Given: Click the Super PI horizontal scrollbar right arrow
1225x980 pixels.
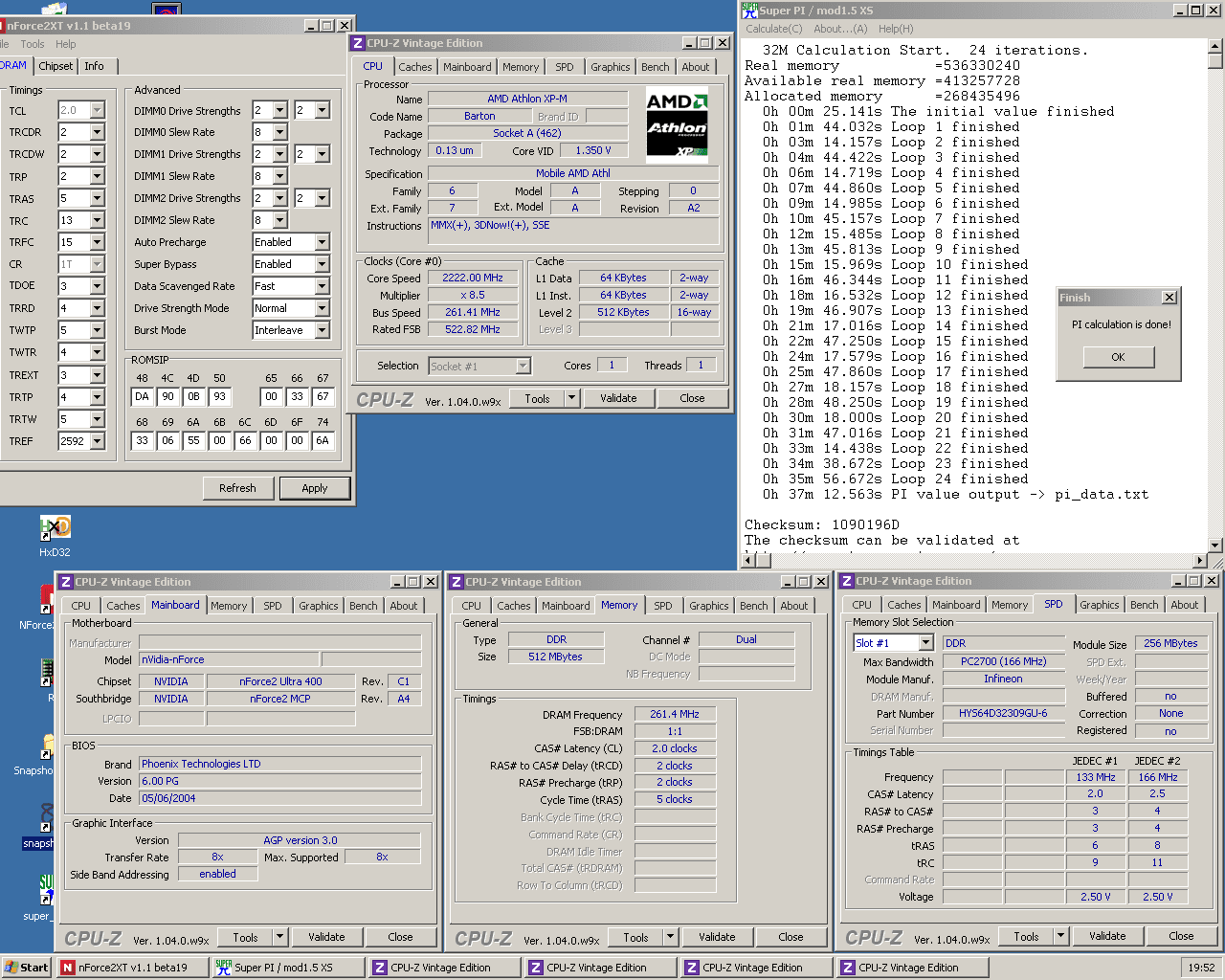Looking at the screenshot, I should click(x=1200, y=561).
